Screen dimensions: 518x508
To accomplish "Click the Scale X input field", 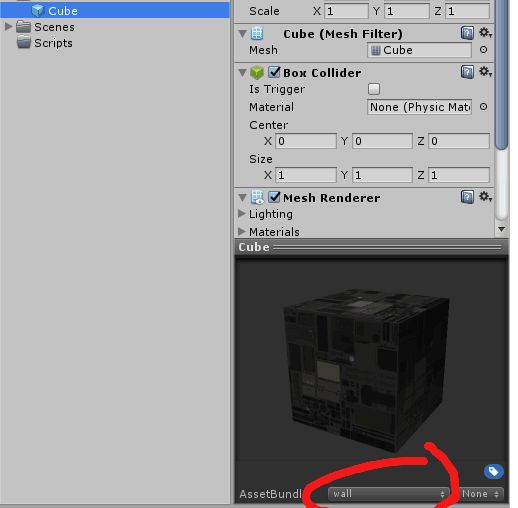I will coord(347,11).
